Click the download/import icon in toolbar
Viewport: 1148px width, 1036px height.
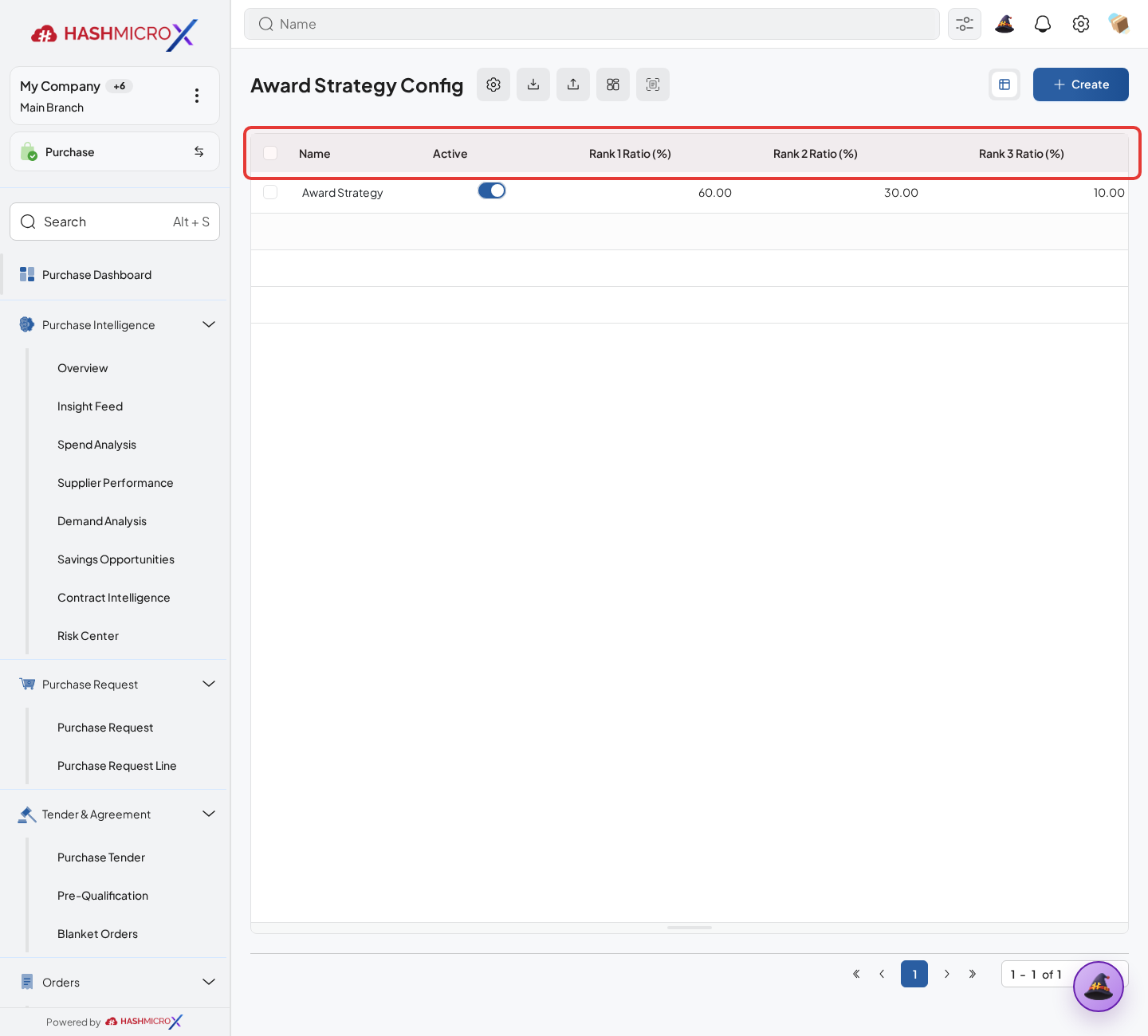click(533, 84)
